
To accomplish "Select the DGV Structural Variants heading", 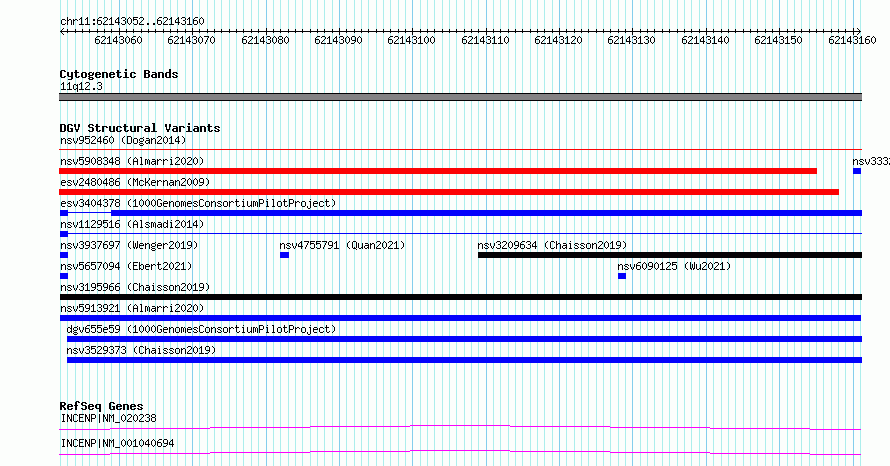I will click(x=140, y=128).
